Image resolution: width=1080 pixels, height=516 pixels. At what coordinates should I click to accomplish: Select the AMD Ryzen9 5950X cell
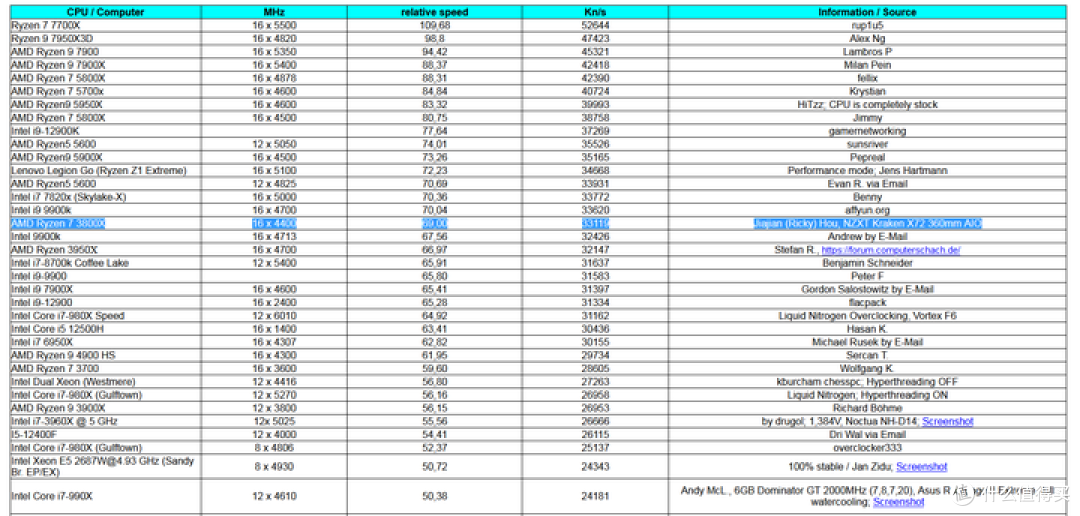[x=105, y=105]
